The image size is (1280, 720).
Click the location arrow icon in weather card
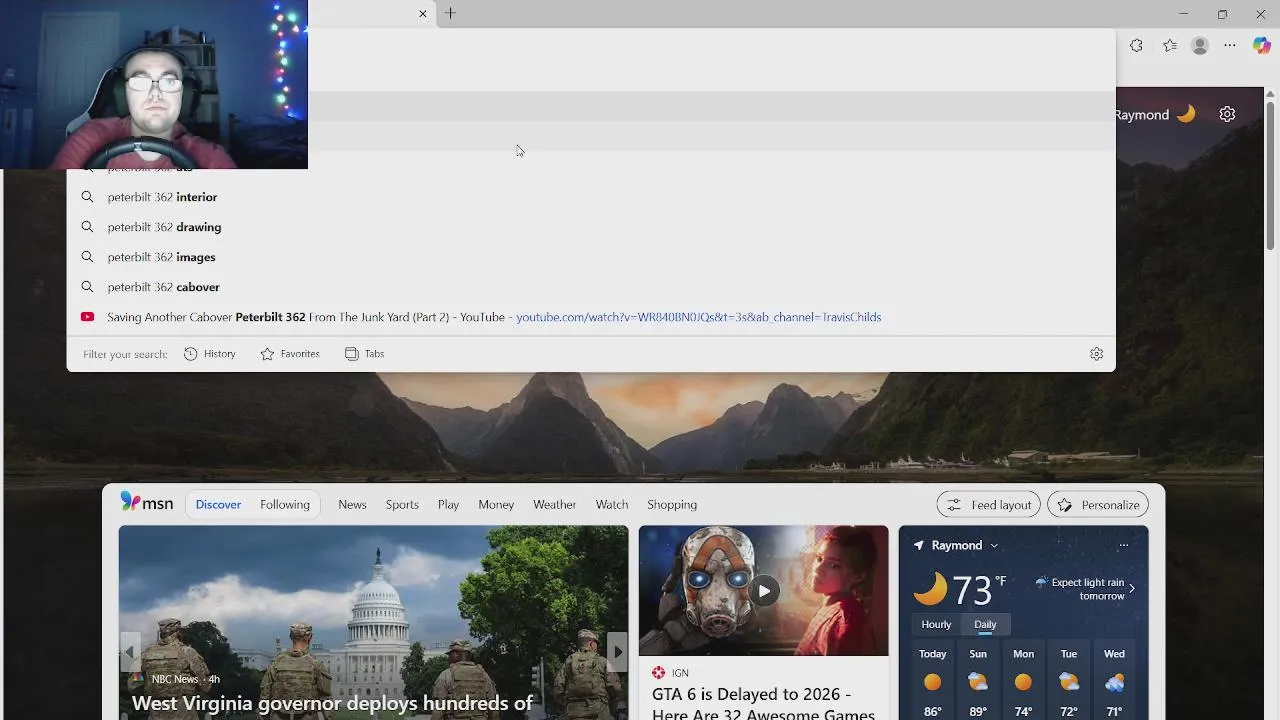[x=918, y=546]
